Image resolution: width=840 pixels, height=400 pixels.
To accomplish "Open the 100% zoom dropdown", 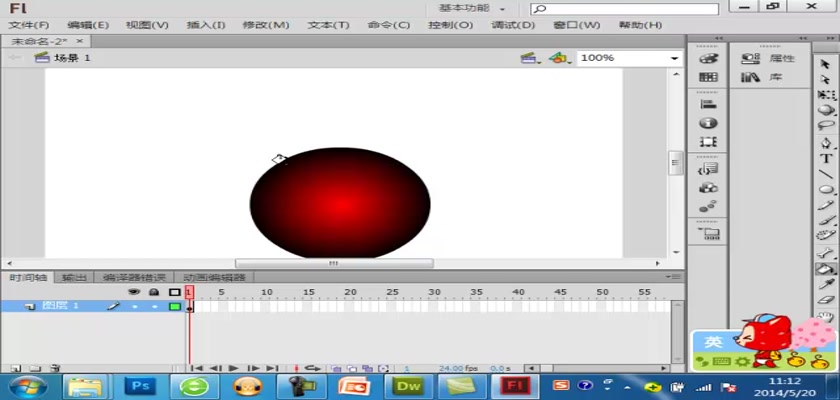I will [x=674, y=58].
